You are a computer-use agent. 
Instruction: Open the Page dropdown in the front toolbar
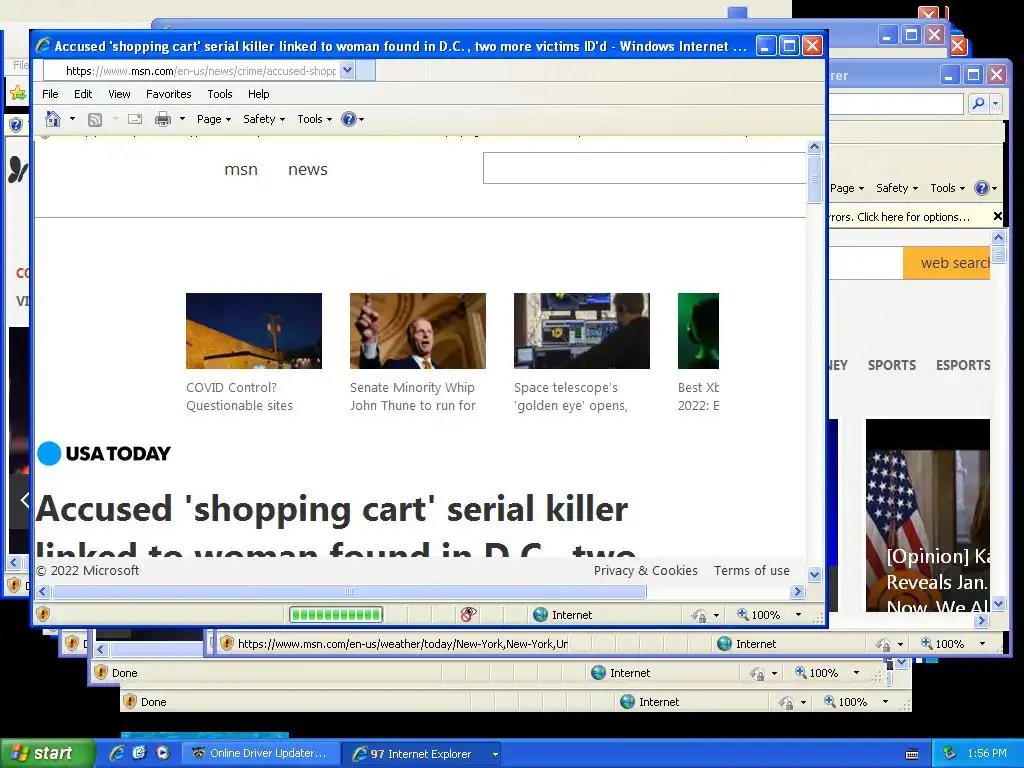(214, 119)
